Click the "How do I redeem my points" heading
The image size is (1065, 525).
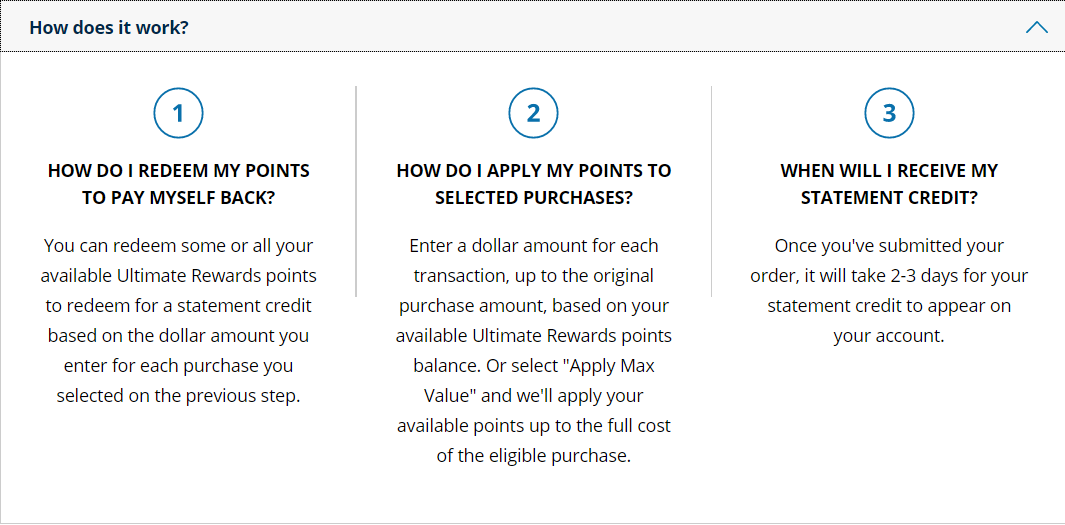tap(179, 184)
